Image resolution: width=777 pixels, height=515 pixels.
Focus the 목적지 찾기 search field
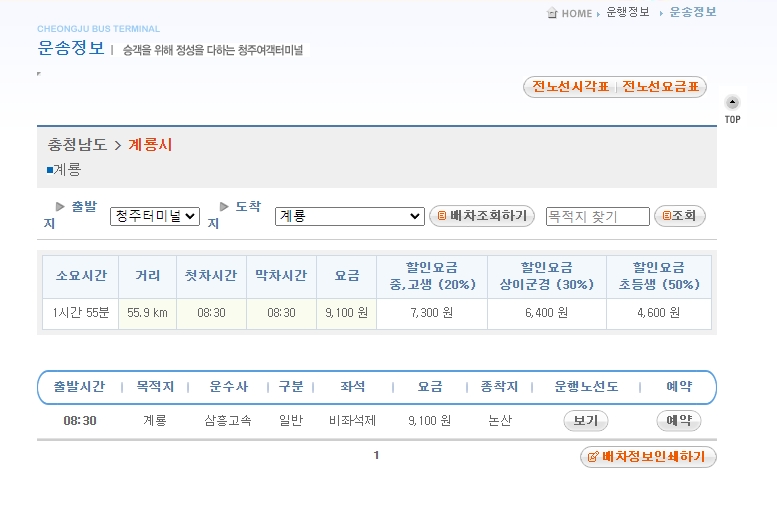coord(598,217)
